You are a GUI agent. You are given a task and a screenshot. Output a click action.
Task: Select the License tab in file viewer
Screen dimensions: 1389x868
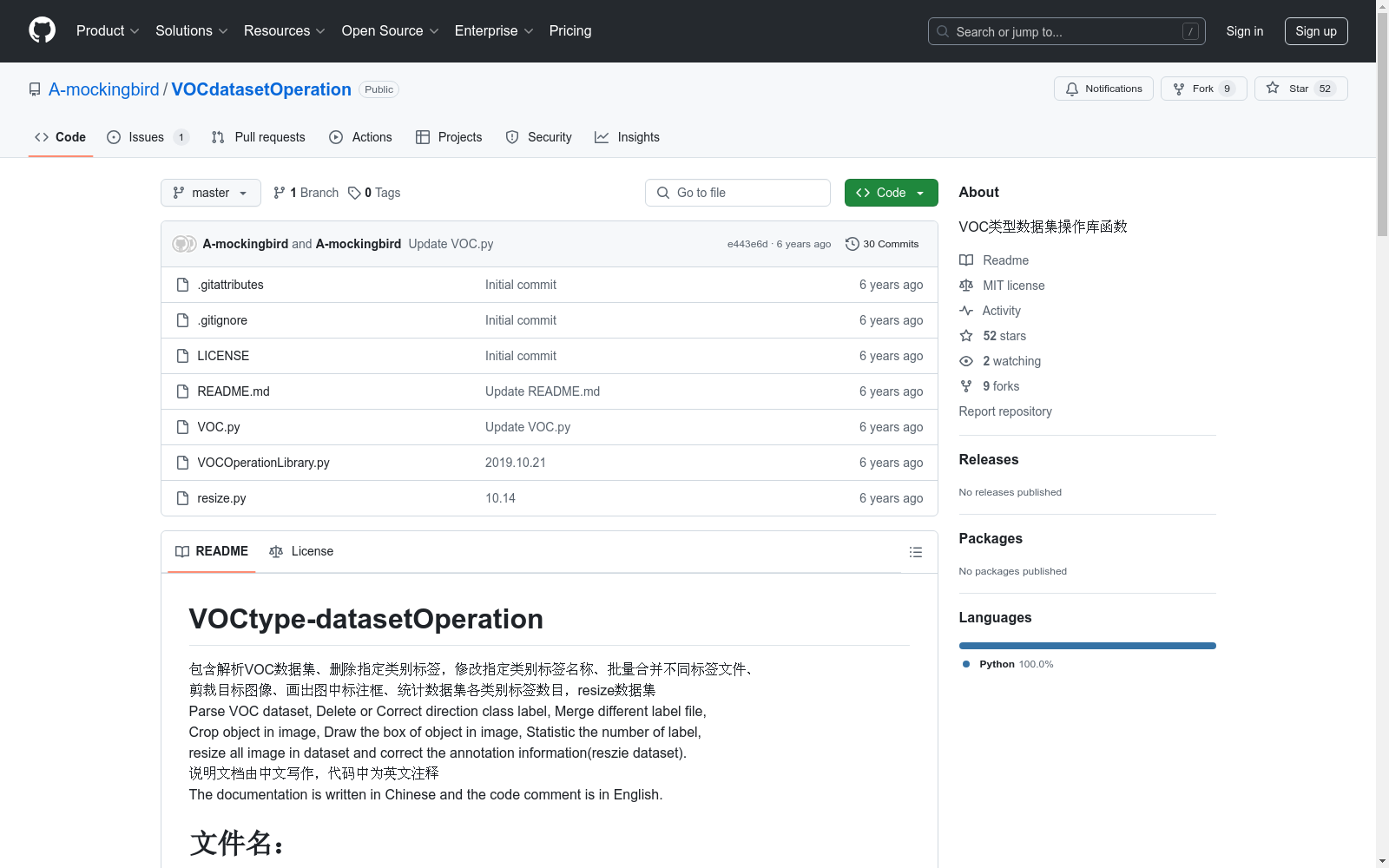click(301, 551)
